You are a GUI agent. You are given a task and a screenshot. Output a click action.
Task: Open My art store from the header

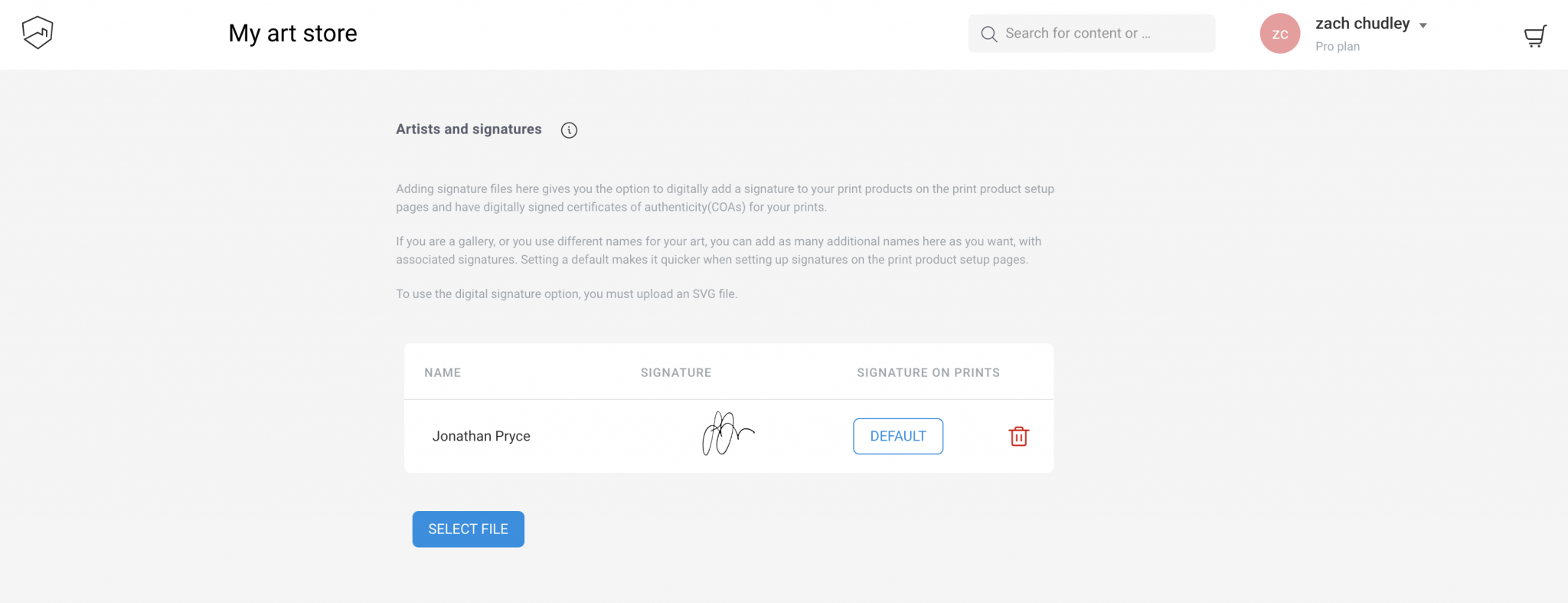pos(292,33)
